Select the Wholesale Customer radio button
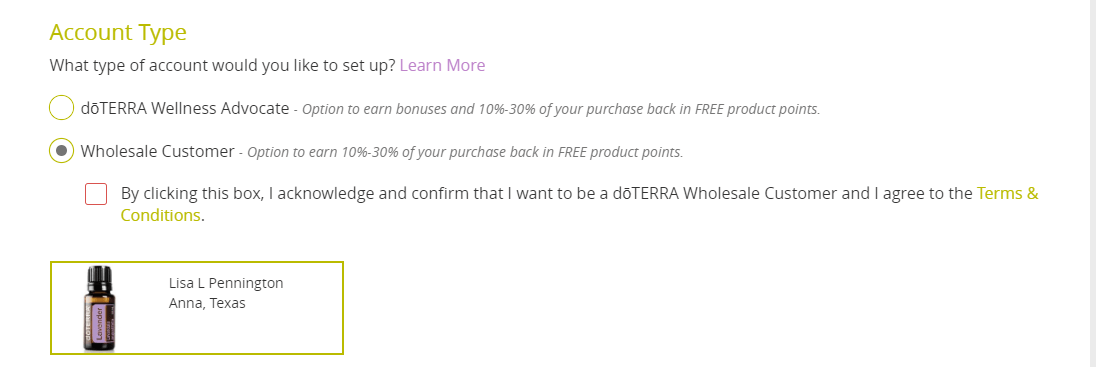This screenshot has width=1096, height=367. 62,150
